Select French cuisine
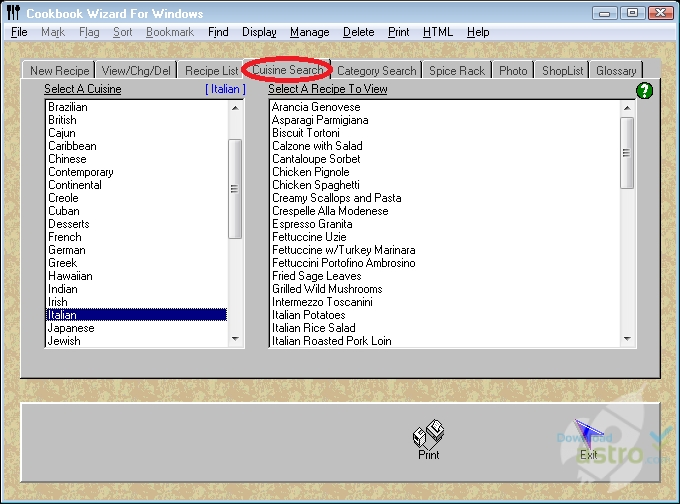This screenshot has width=680, height=504. [x=137, y=237]
